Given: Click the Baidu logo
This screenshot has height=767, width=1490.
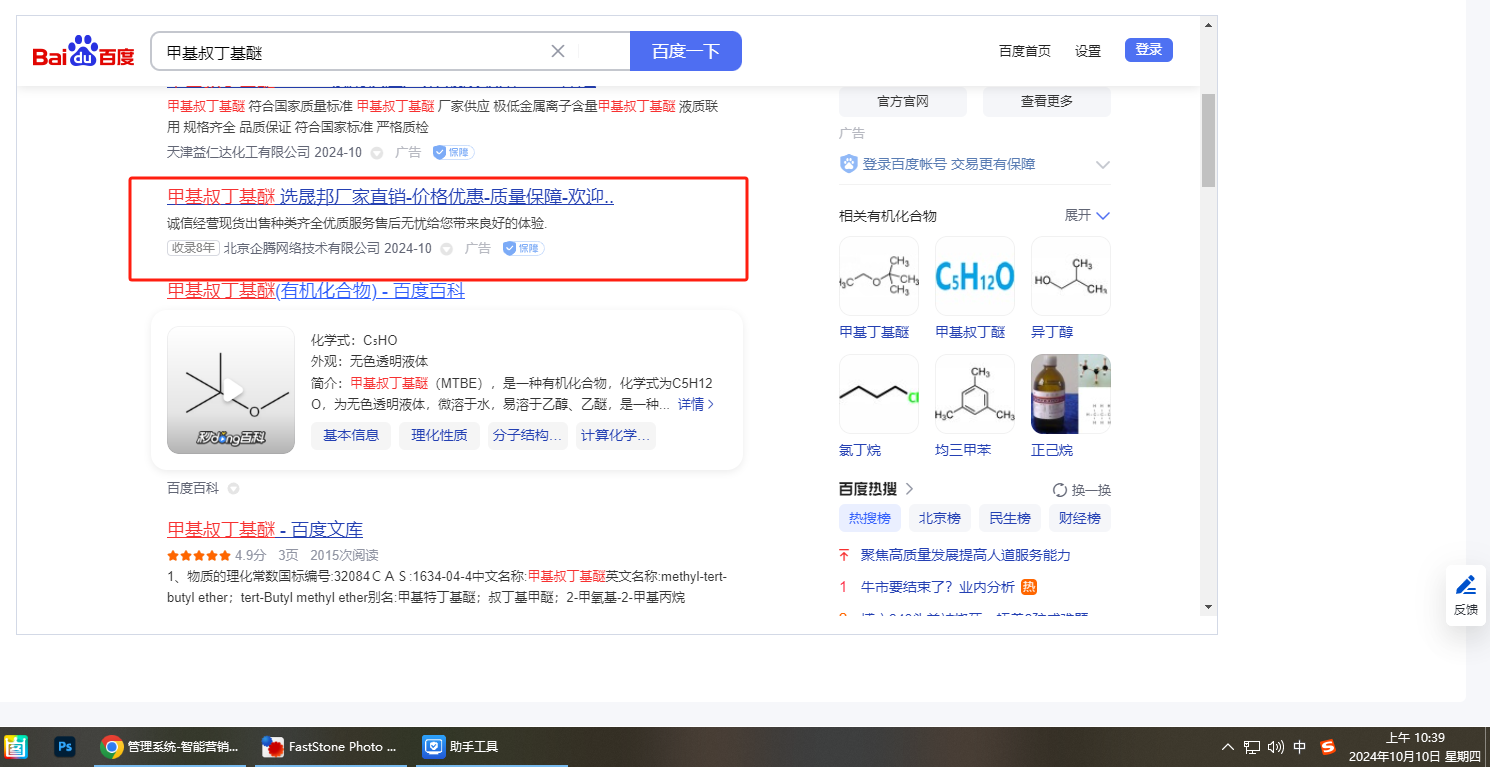Looking at the screenshot, I should coord(83,52).
